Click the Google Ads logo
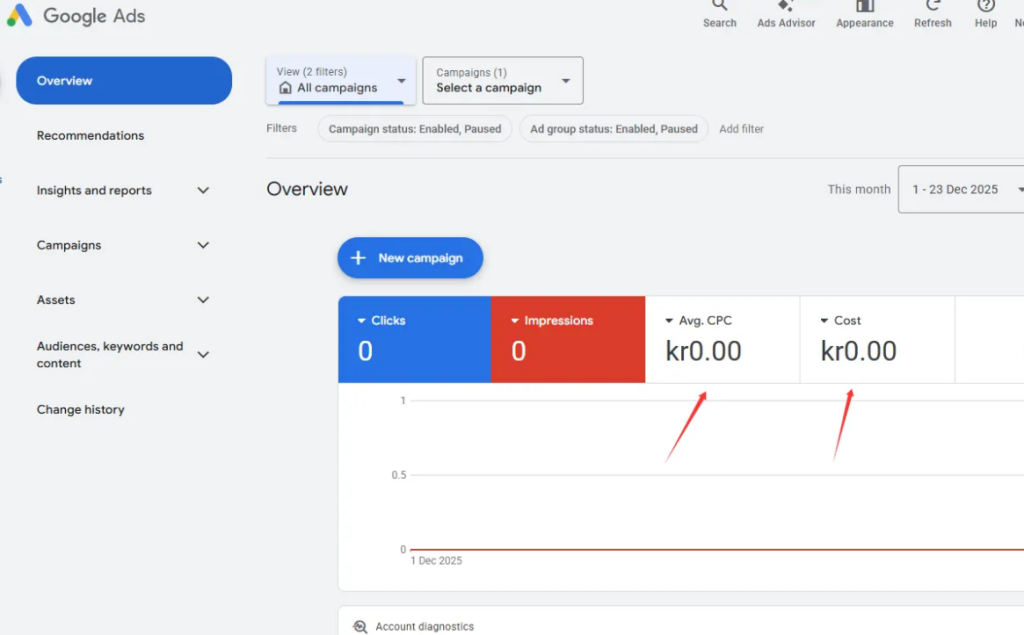The height and width of the screenshot is (635, 1024). click(x=77, y=16)
